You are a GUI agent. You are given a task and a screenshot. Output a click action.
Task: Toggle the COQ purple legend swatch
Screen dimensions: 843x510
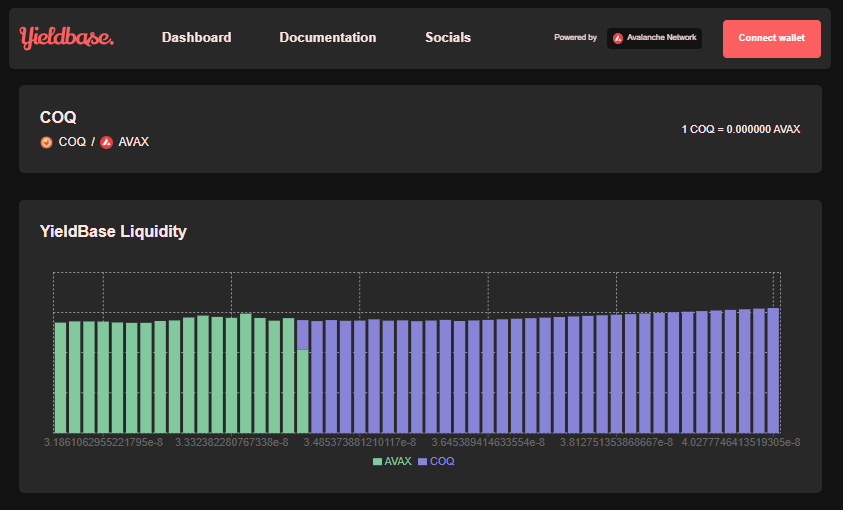(423, 462)
